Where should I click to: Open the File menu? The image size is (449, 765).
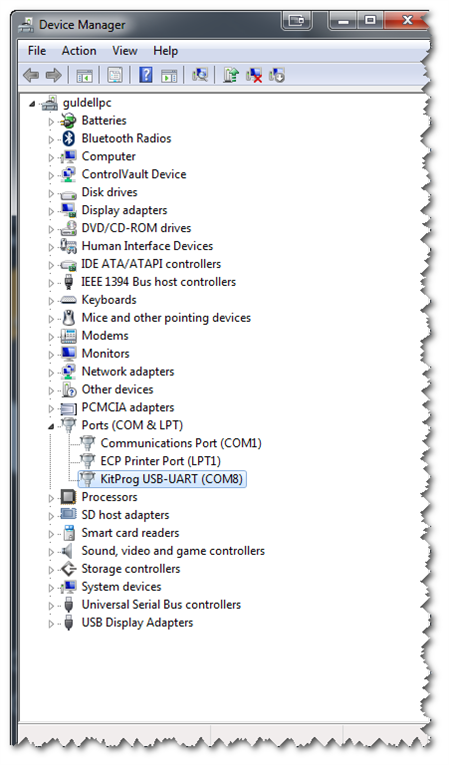point(37,51)
